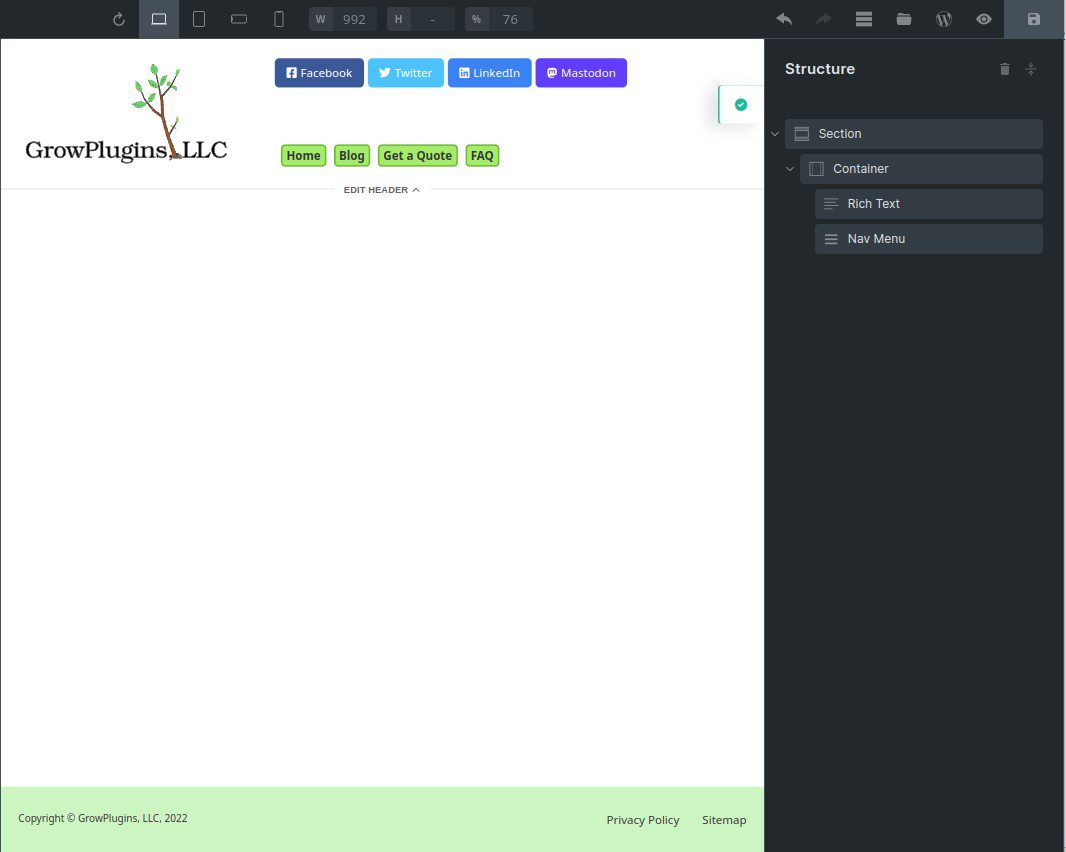Select the desktop preview mode icon
This screenshot has height=852, width=1066.
[158, 18]
